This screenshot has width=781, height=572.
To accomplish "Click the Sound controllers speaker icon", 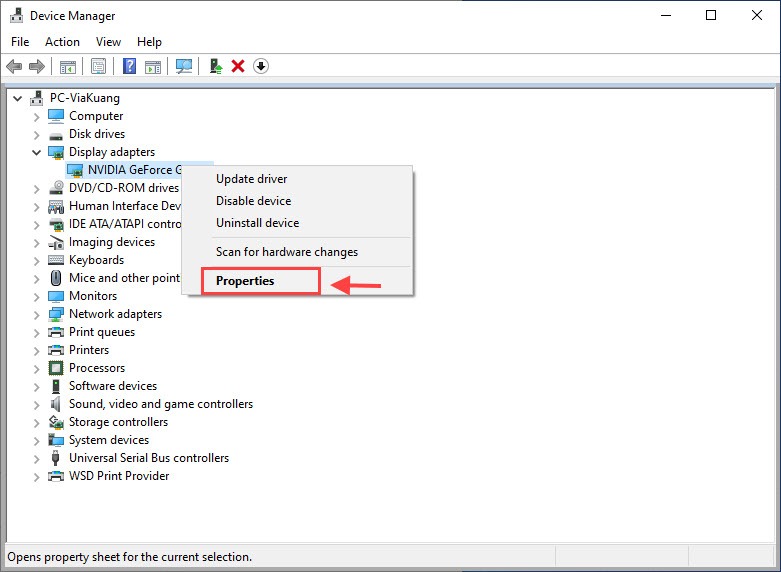I will pos(56,404).
